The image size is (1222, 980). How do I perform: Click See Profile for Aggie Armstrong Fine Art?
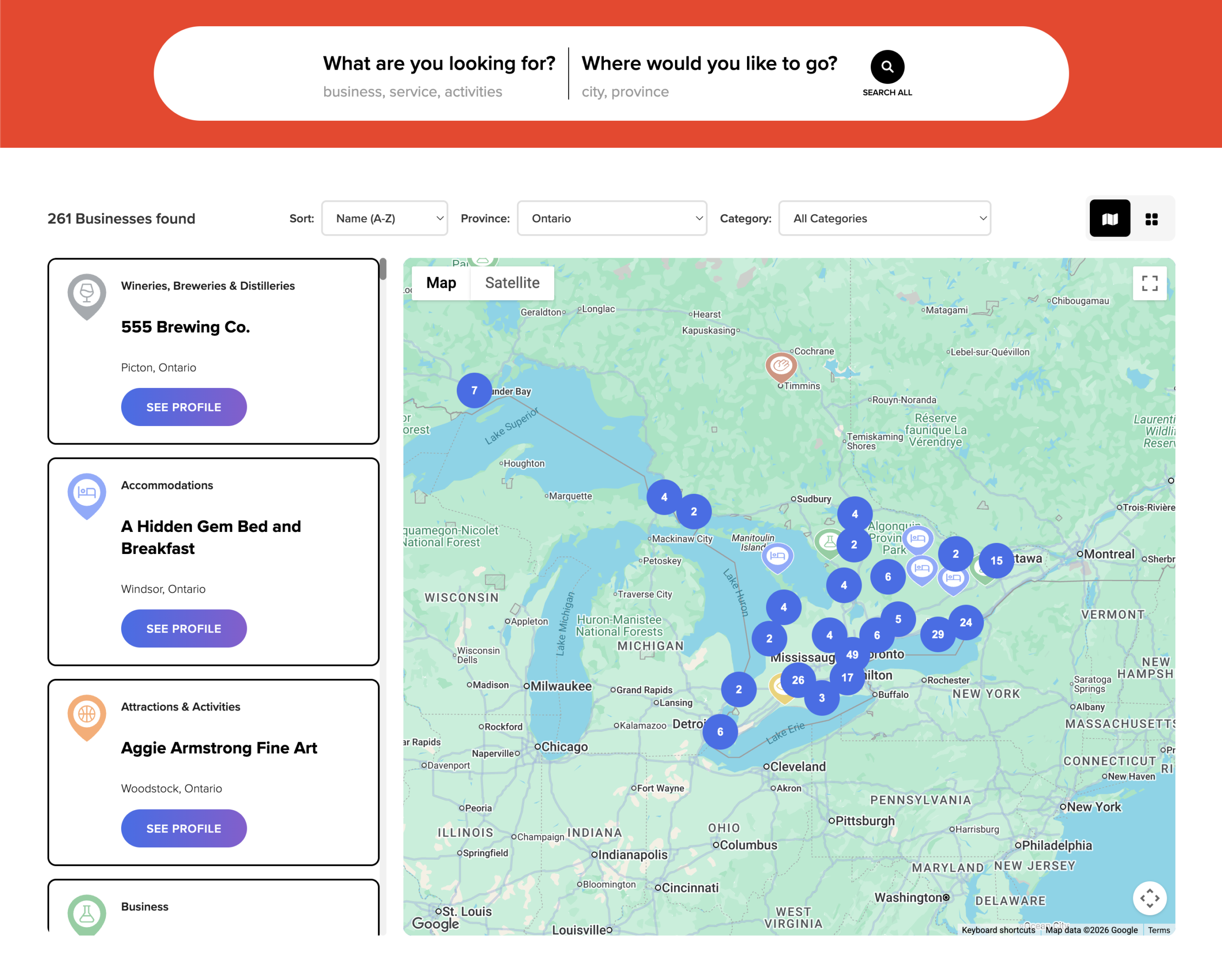[x=184, y=828]
